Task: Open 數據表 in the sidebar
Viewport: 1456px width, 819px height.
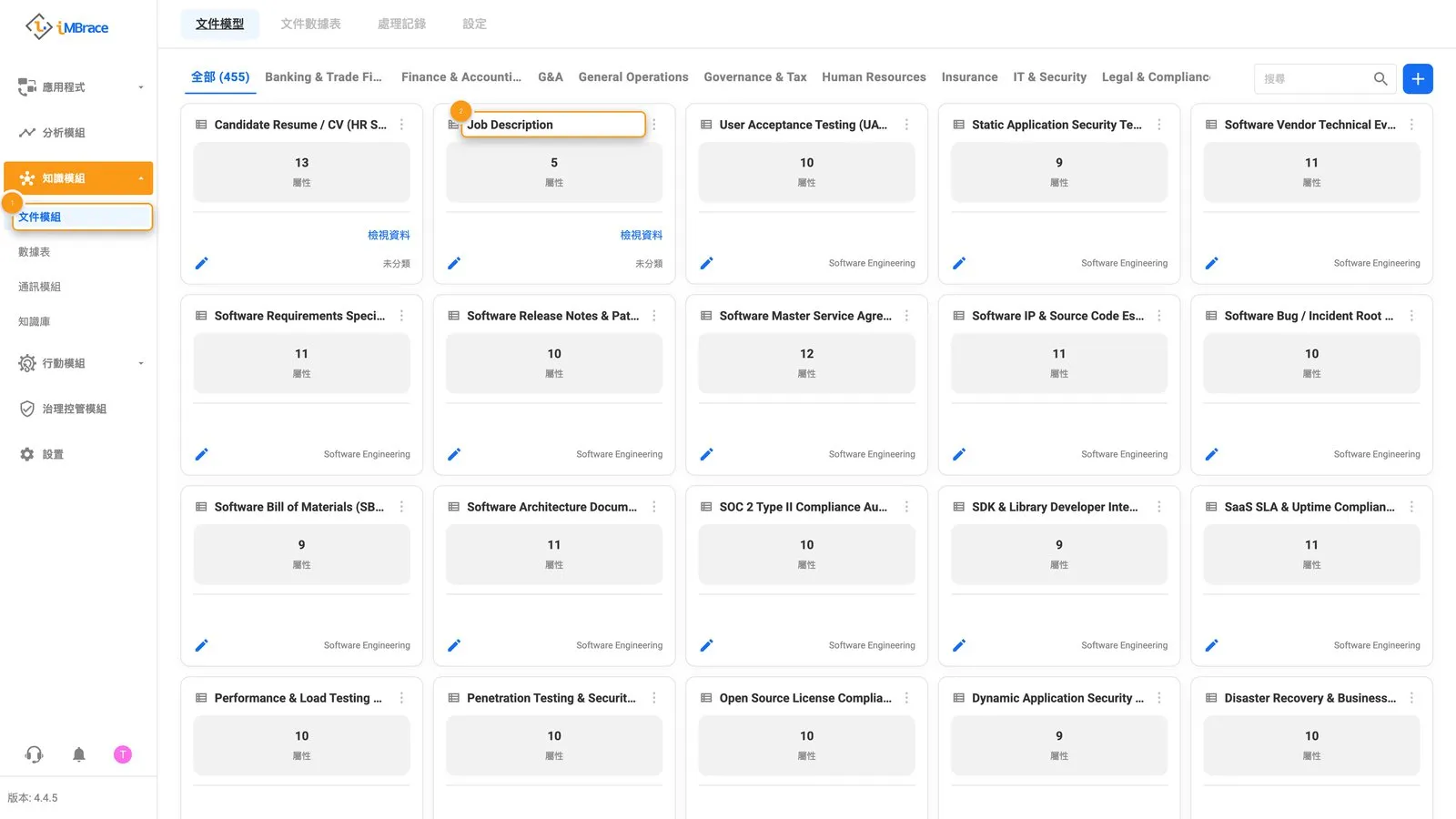Action: [35, 252]
